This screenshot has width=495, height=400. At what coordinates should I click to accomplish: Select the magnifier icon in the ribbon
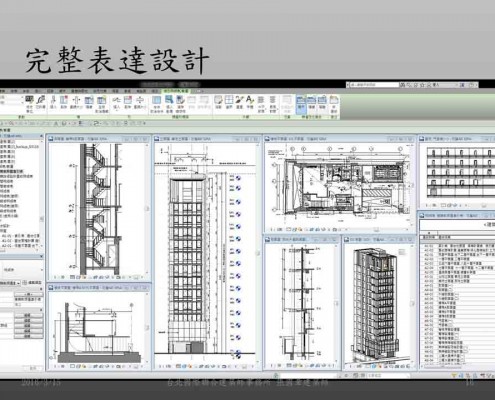tap(169, 100)
